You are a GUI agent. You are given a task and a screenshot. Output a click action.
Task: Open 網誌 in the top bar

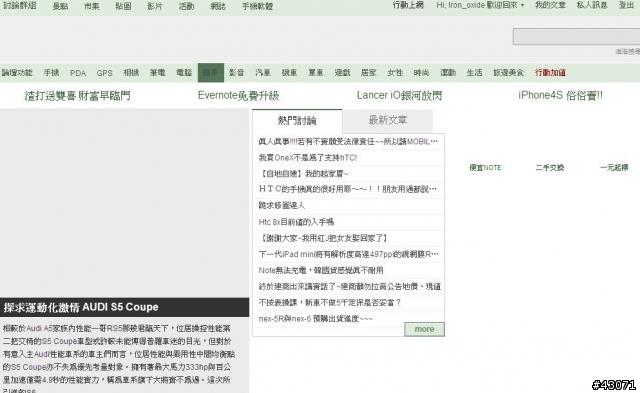[x=218, y=6]
